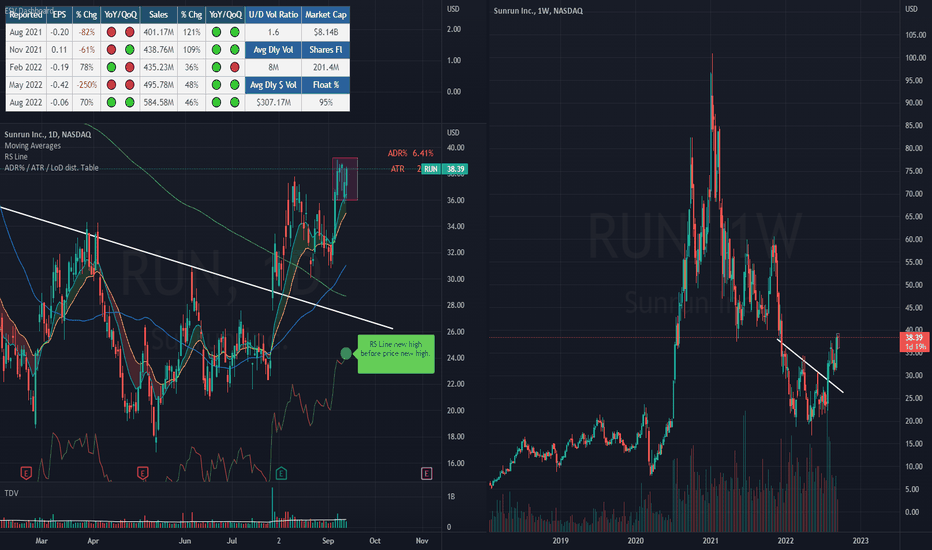
Task: Click the 'Market Cap' header cell
Action: point(326,14)
